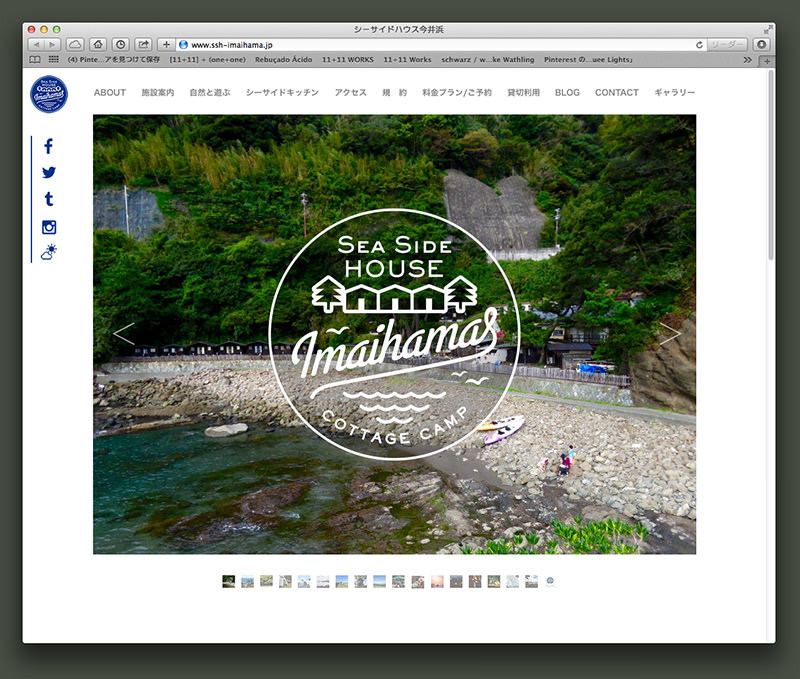Screen dimensions: 800x679
Task: Open the アクセス menu item
Action: pyautogui.click(x=351, y=92)
